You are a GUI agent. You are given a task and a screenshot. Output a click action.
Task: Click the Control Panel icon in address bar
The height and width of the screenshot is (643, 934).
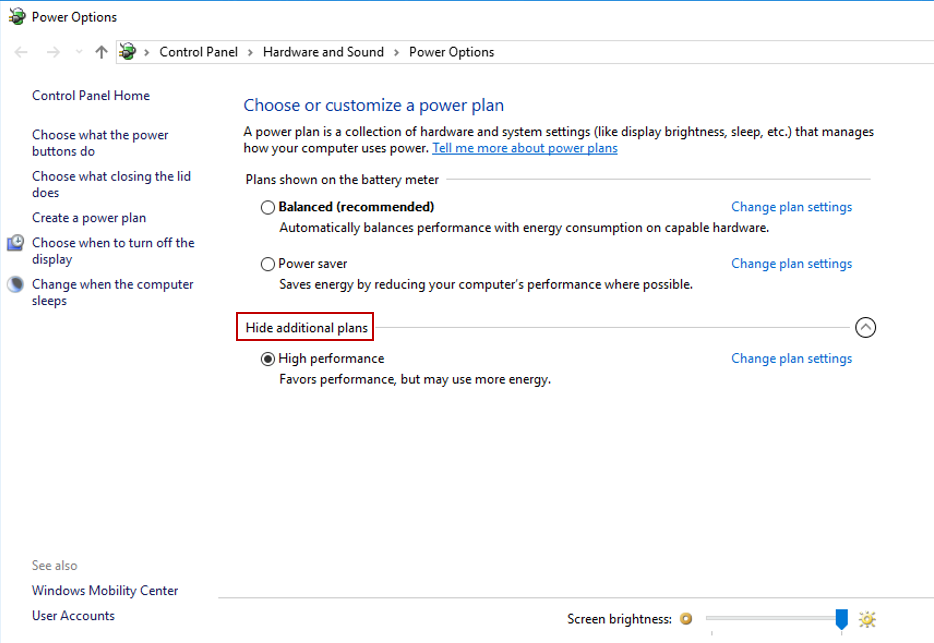tap(127, 51)
